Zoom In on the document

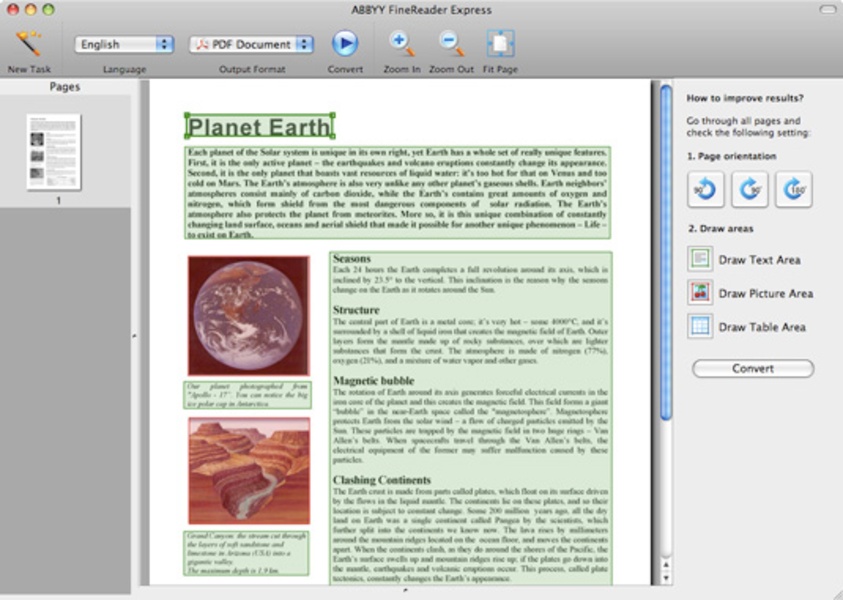(402, 44)
